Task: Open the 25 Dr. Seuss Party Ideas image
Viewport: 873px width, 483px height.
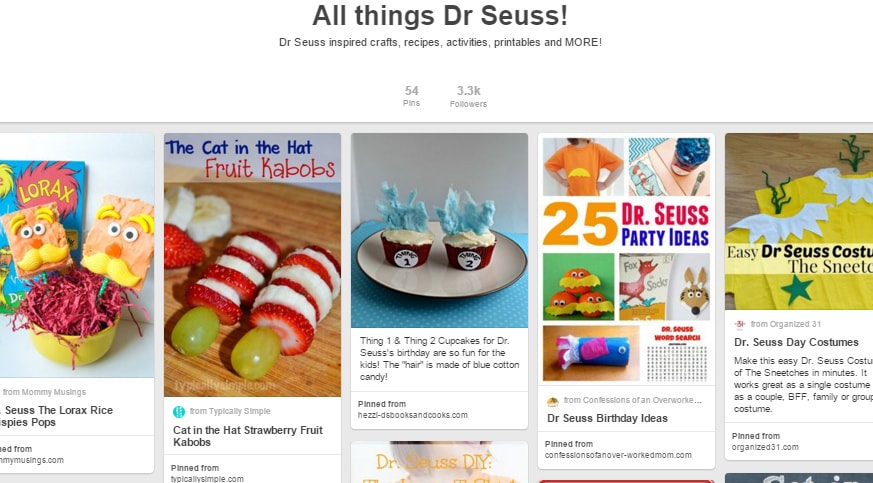Action: (626, 259)
